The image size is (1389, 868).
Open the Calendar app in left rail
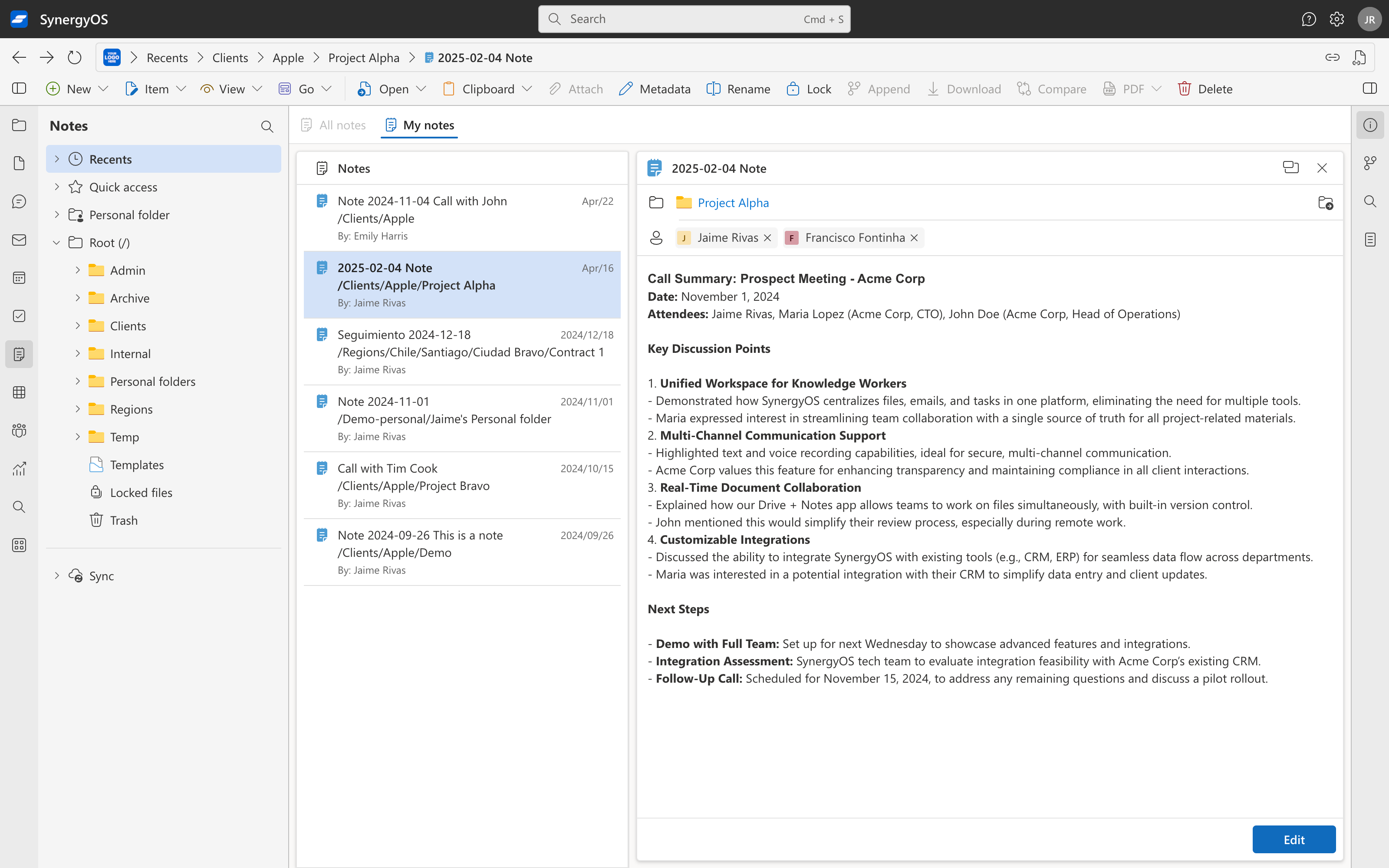(x=19, y=278)
